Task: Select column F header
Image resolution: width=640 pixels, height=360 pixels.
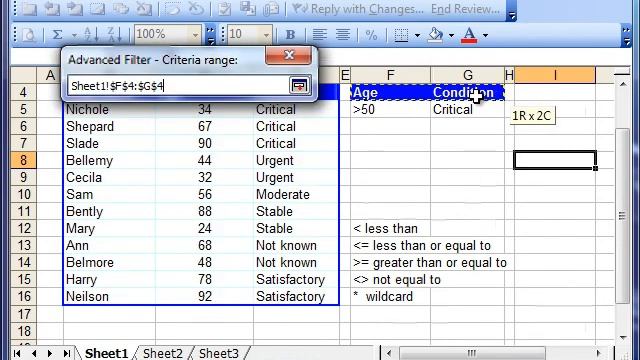Action: tap(391, 75)
